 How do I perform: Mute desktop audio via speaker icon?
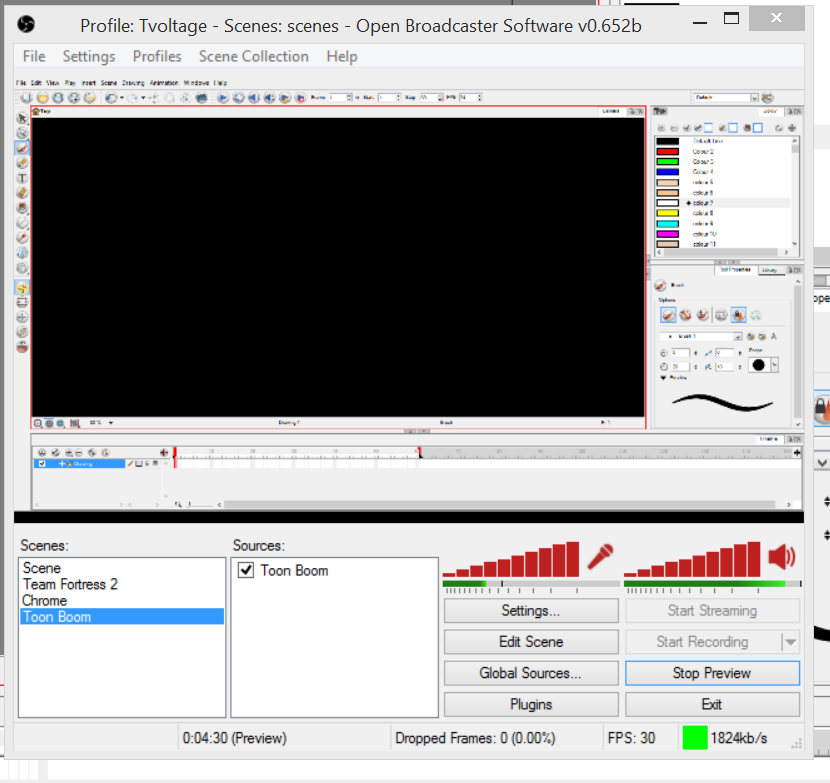(781, 557)
